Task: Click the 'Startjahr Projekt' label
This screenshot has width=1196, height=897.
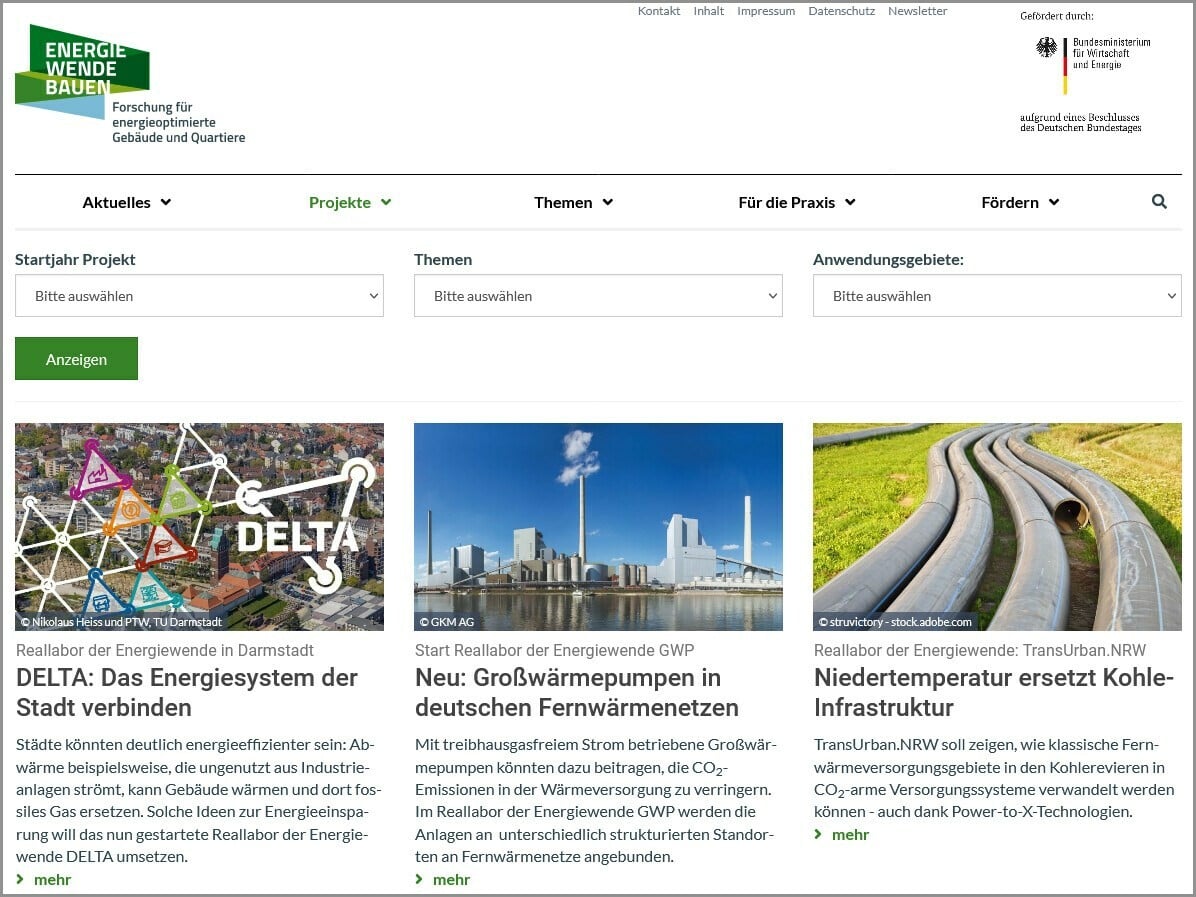Action: (75, 259)
